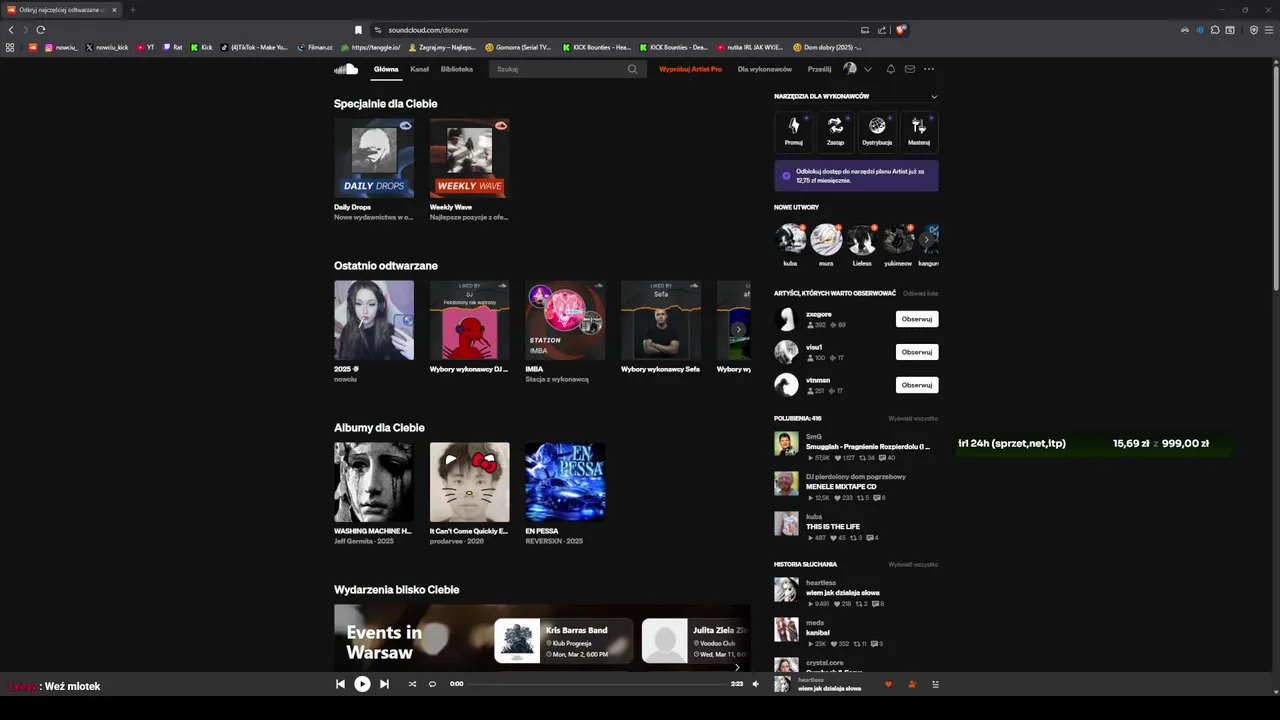Switch to the Biblioteka tab

tap(457, 69)
